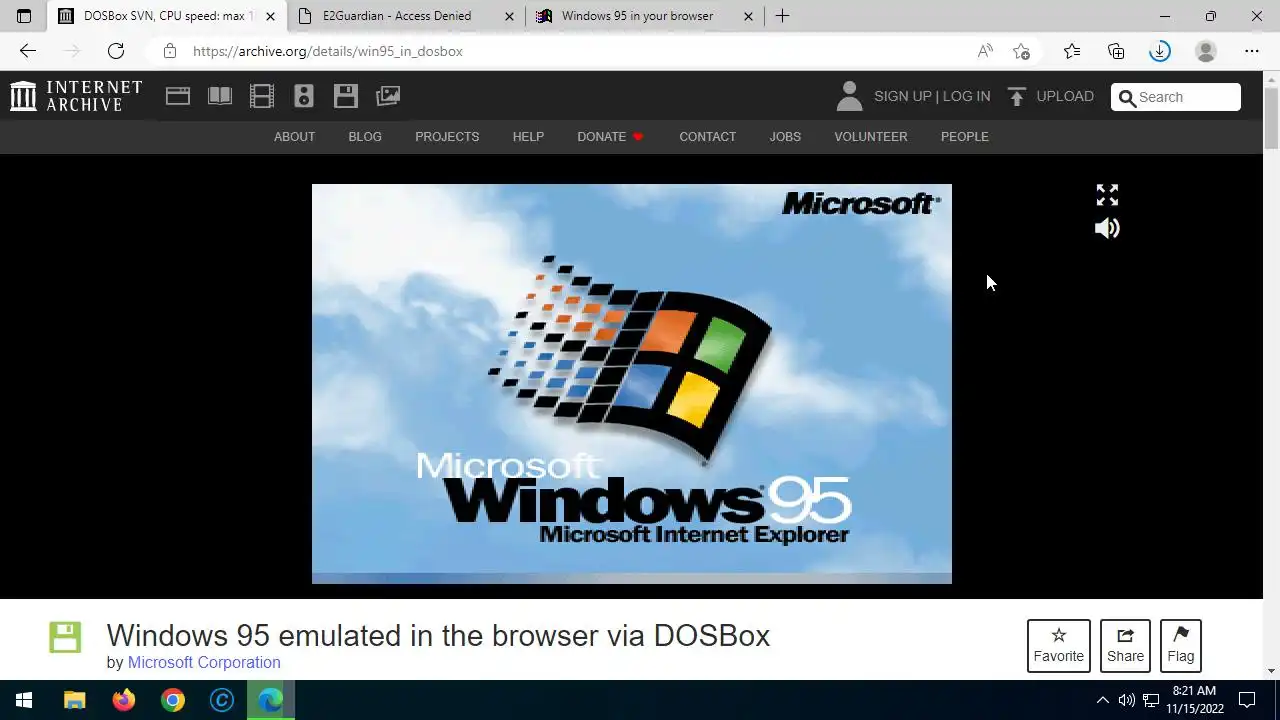
Task: Open the Software floppy disk icon
Action: [x=346, y=96]
